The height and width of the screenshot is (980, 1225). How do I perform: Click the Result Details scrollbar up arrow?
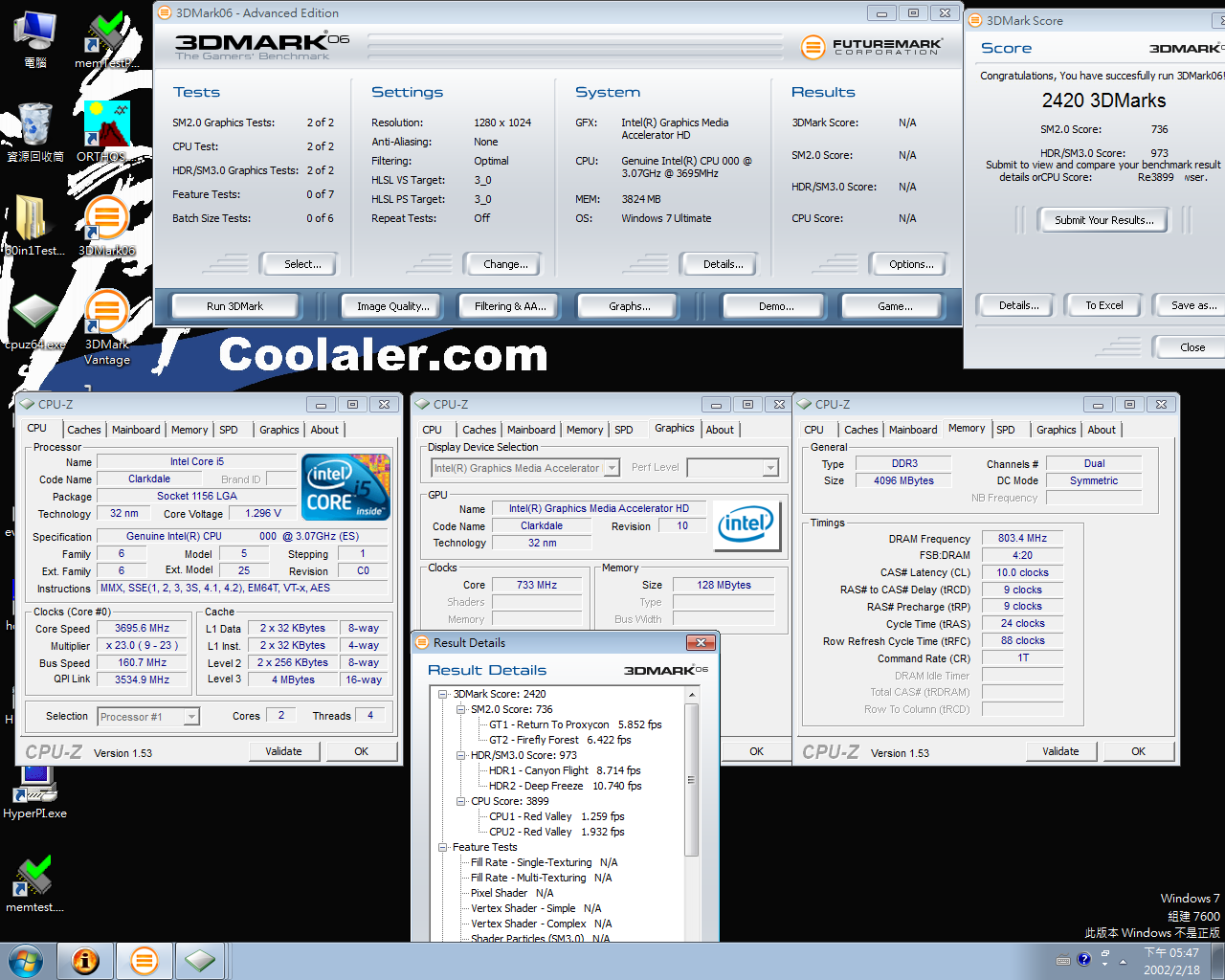(x=691, y=694)
